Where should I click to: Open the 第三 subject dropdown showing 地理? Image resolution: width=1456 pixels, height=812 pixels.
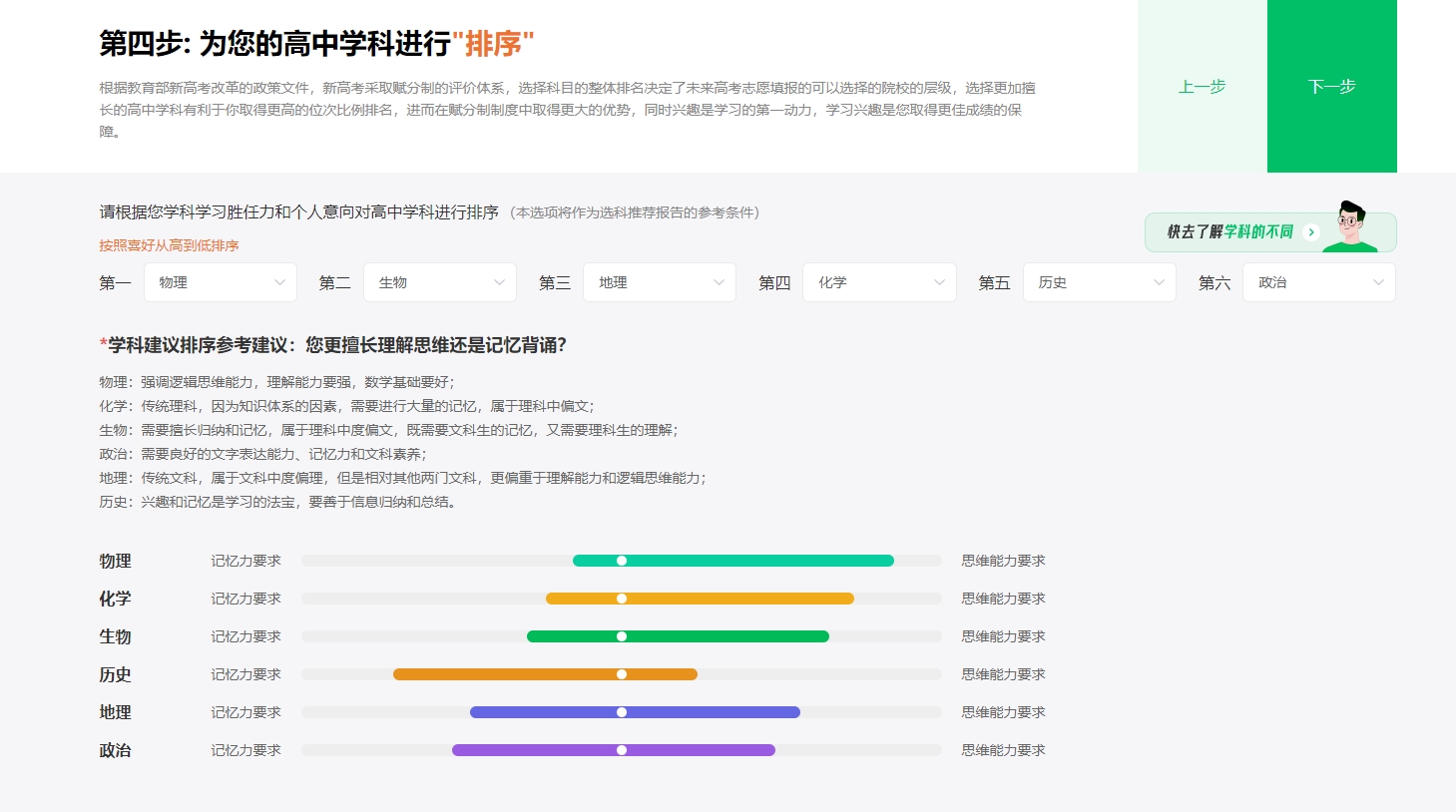(x=658, y=282)
